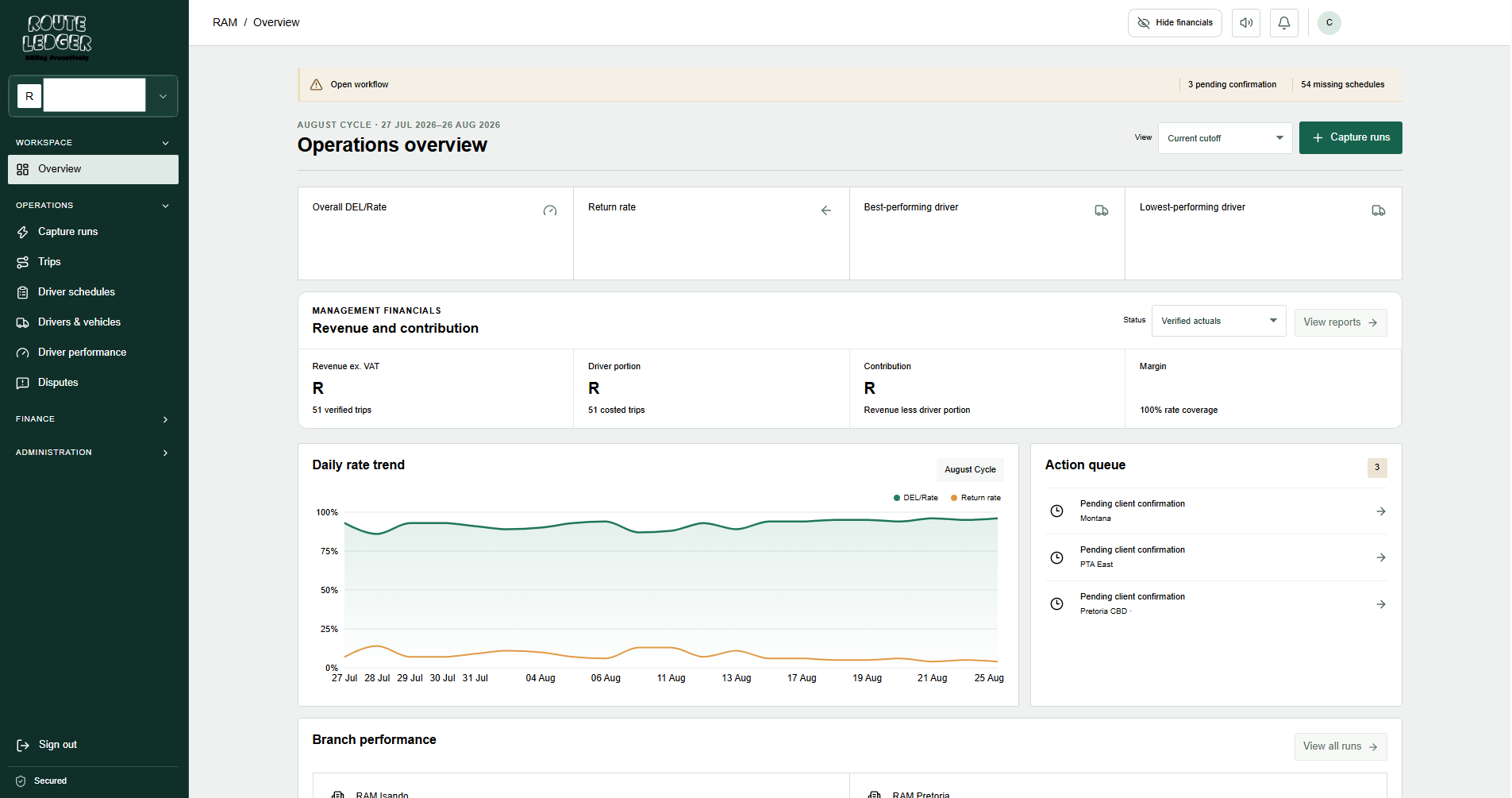Screen dimensions: 1512x798
Task: Expand the Finance section
Action: coord(93,419)
